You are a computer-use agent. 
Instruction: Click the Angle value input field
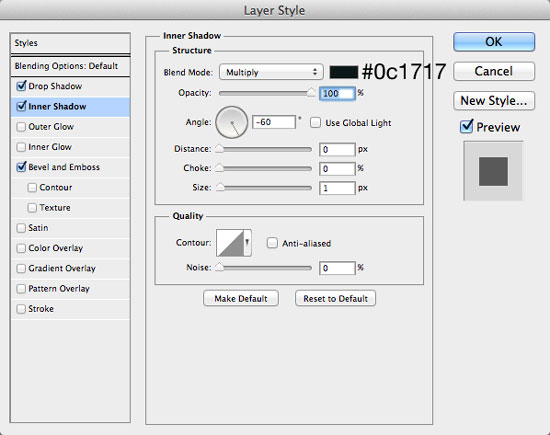[x=274, y=122]
